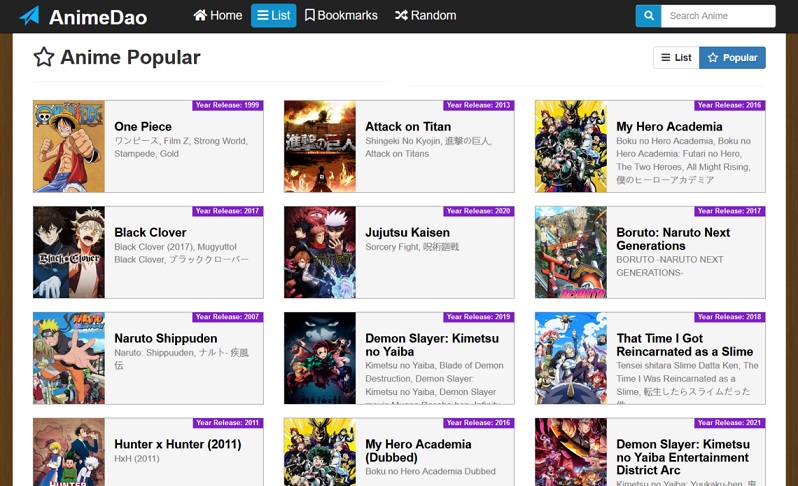Open Demon Slayer Entertainment District Arc title
The width and height of the screenshot is (798, 486).
click(682, 458)
